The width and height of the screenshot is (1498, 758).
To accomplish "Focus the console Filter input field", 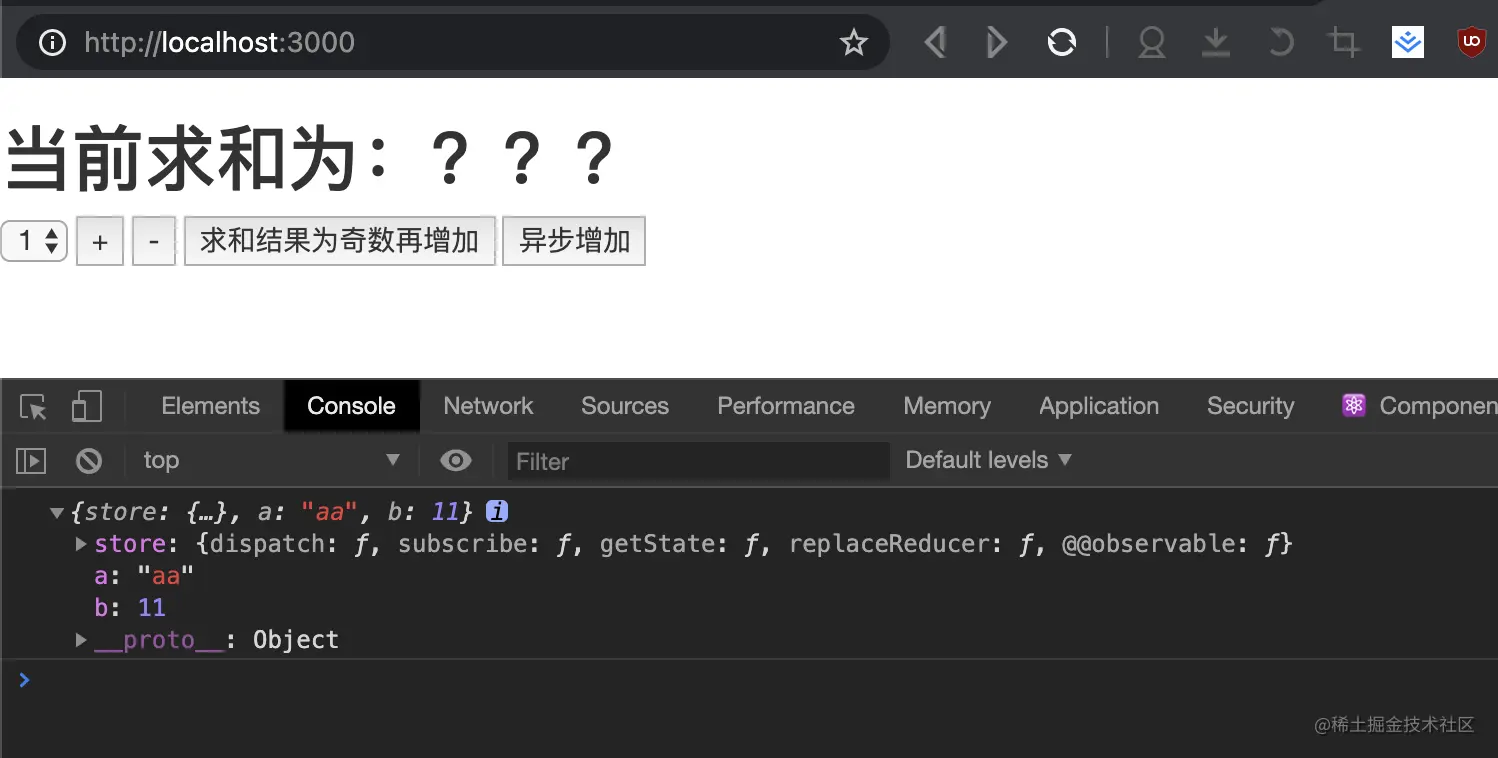I will (698, 461).
